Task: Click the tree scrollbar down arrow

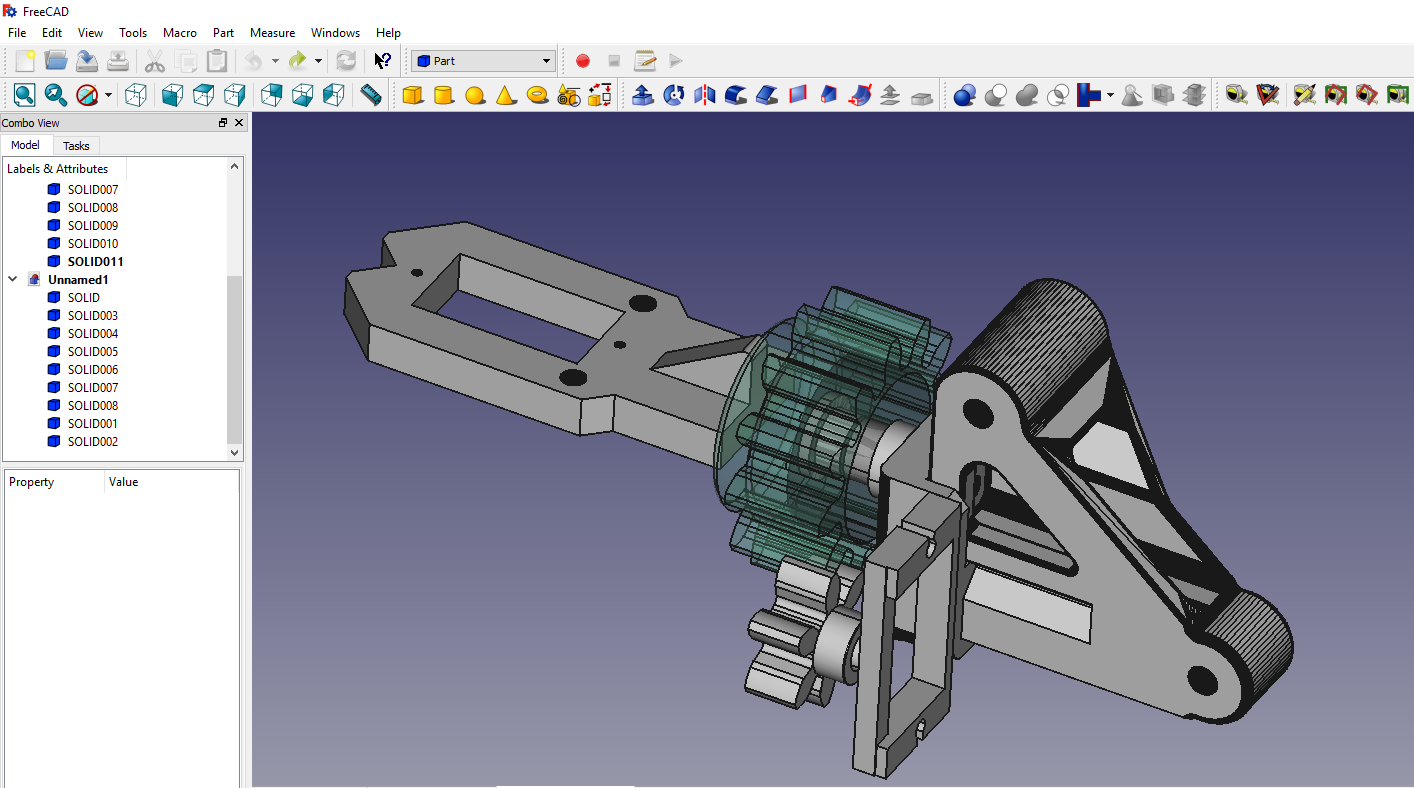Action: click(235, 452)
